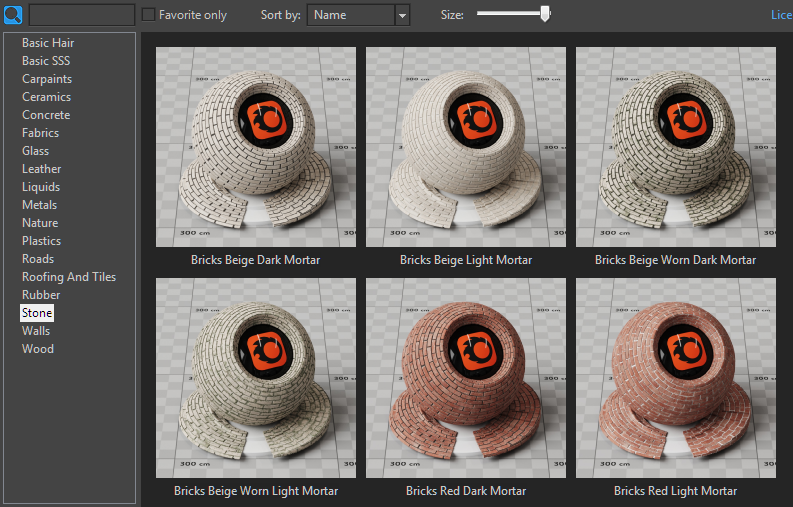Go to the Wood material category
This screenshot has width=793, height=507.
tap(38, 349)
